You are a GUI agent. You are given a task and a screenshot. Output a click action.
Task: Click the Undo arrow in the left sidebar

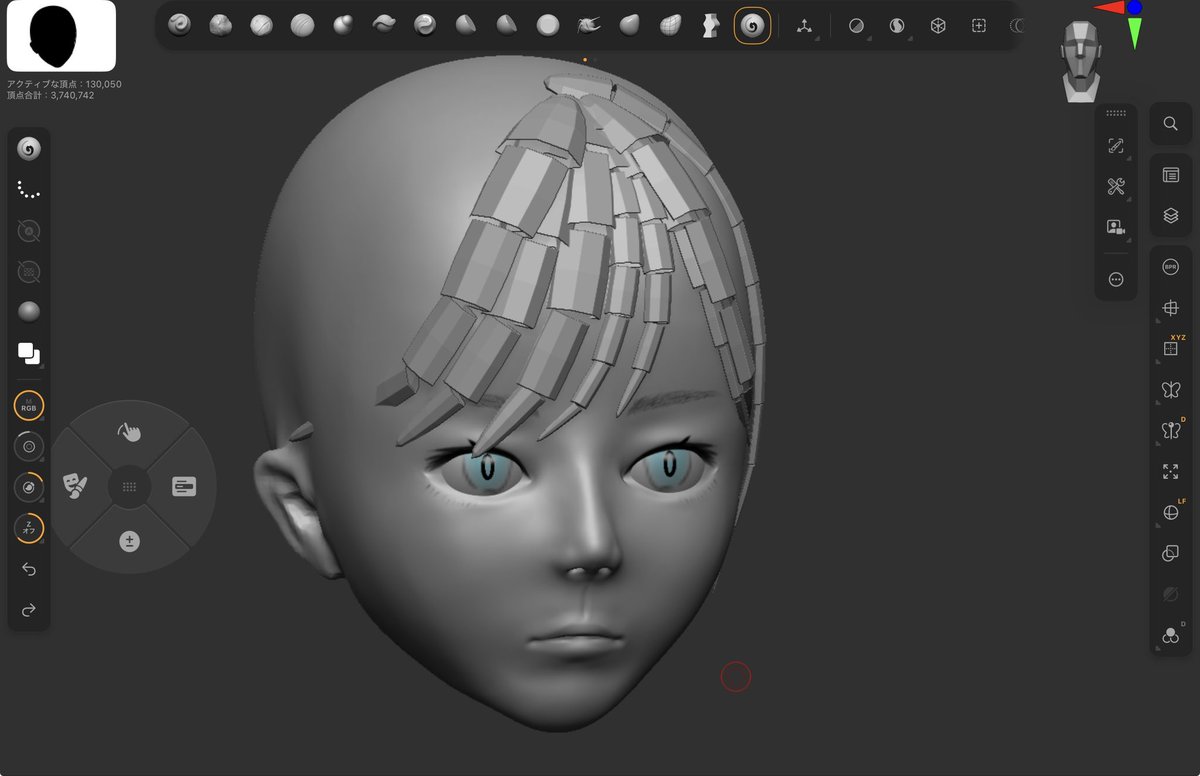tap(28, 569)
